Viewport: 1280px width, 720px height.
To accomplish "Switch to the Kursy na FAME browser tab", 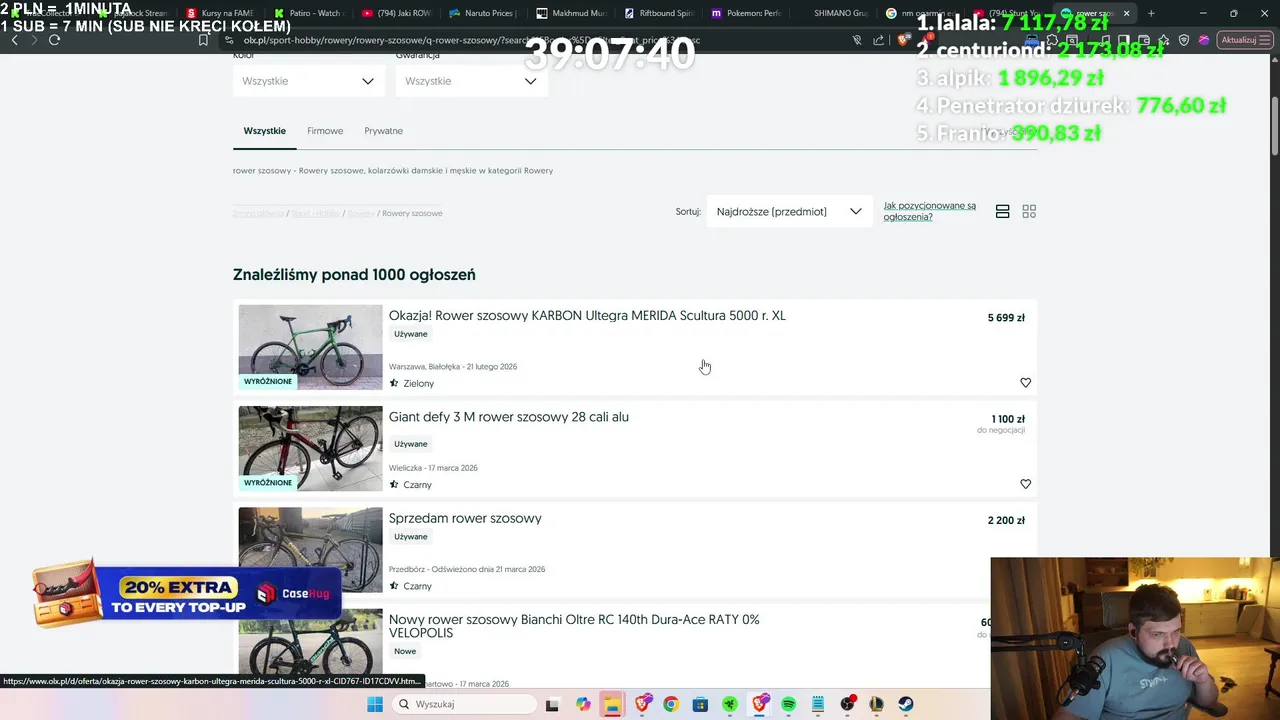I will pyautogui.click(x=220, y=13).
